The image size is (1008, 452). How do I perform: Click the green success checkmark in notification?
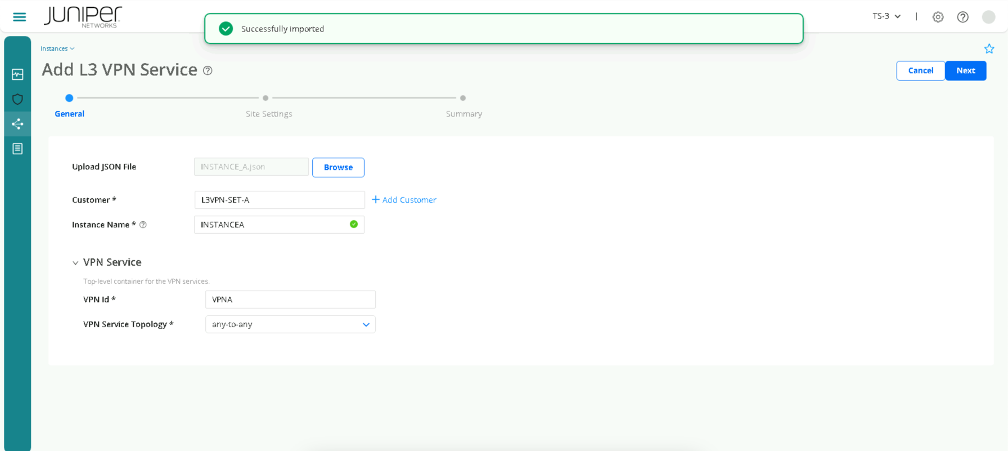tap(226, 29)
